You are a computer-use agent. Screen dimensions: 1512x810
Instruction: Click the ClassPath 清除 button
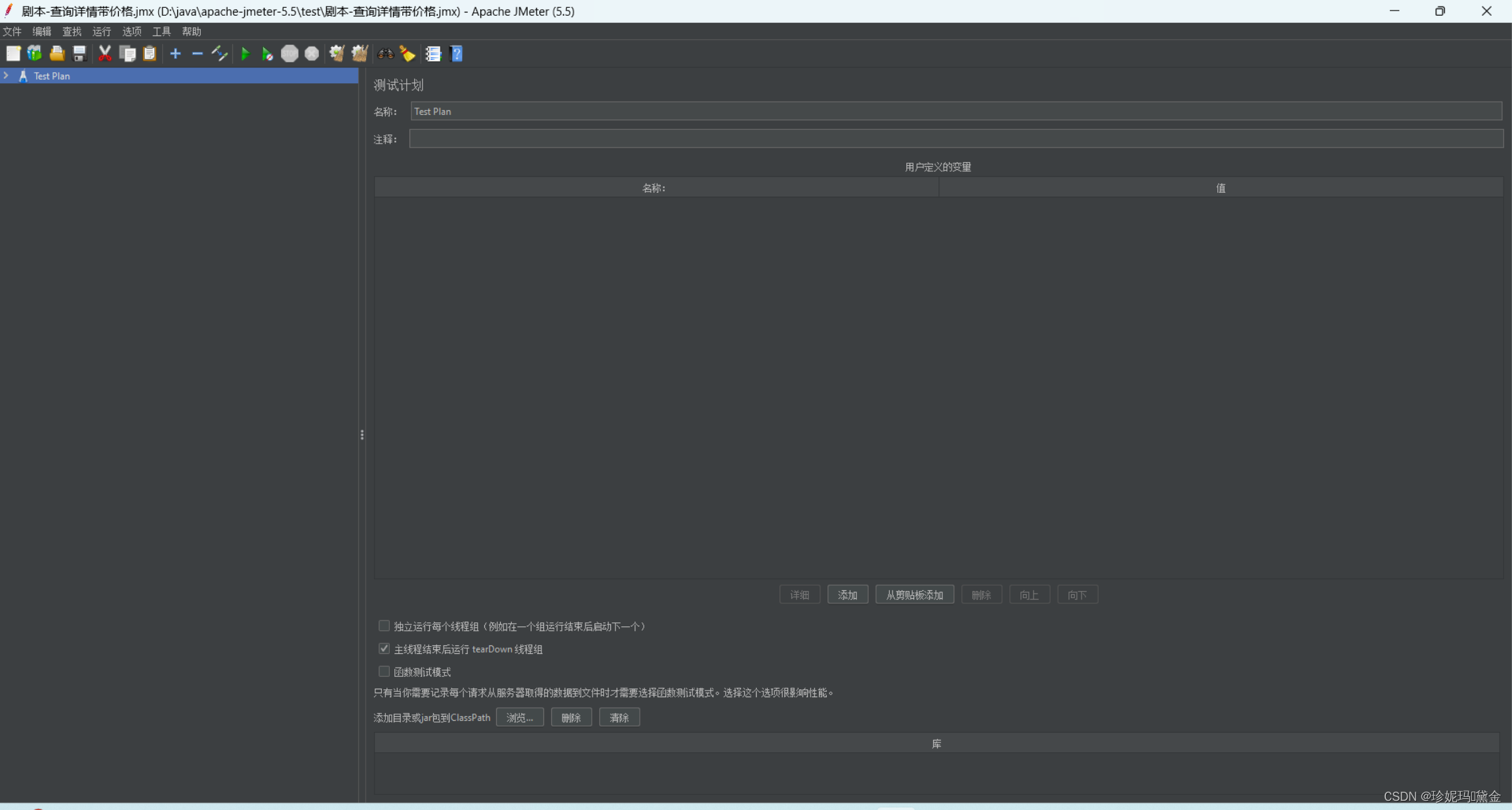tap(619, 718)
